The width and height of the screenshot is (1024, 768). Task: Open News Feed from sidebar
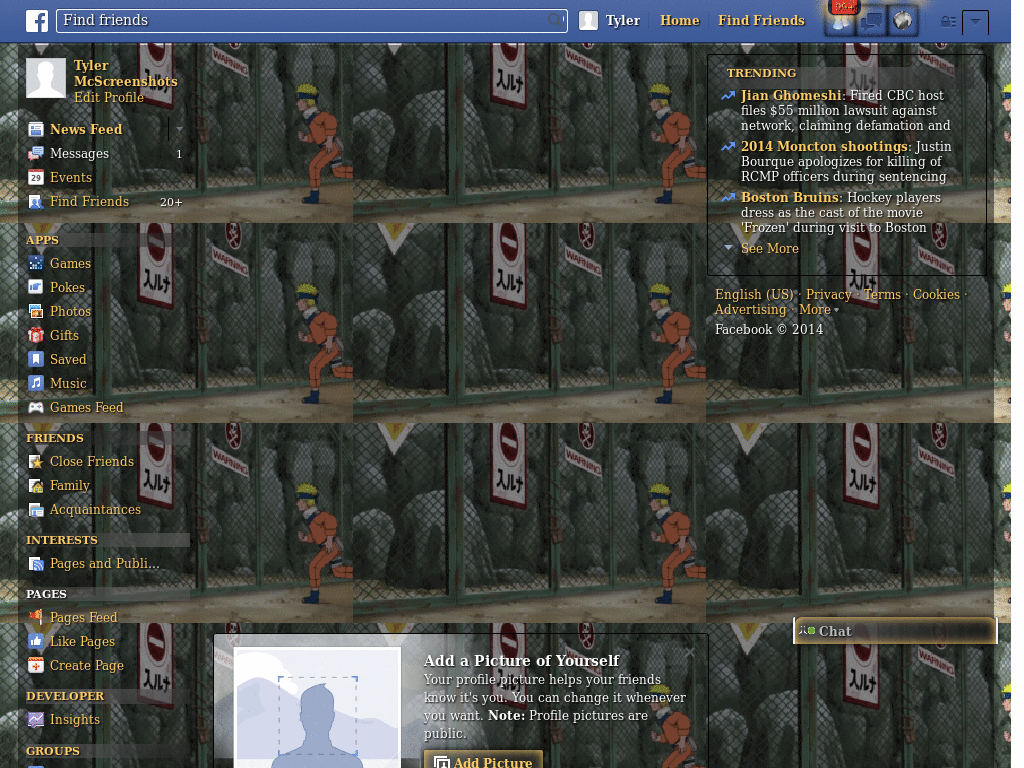click(86, 129)
